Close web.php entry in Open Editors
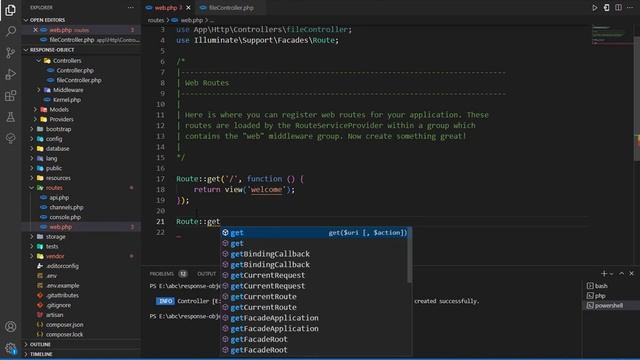This screenshot has width=640, height=360. [x=36, y=30]
